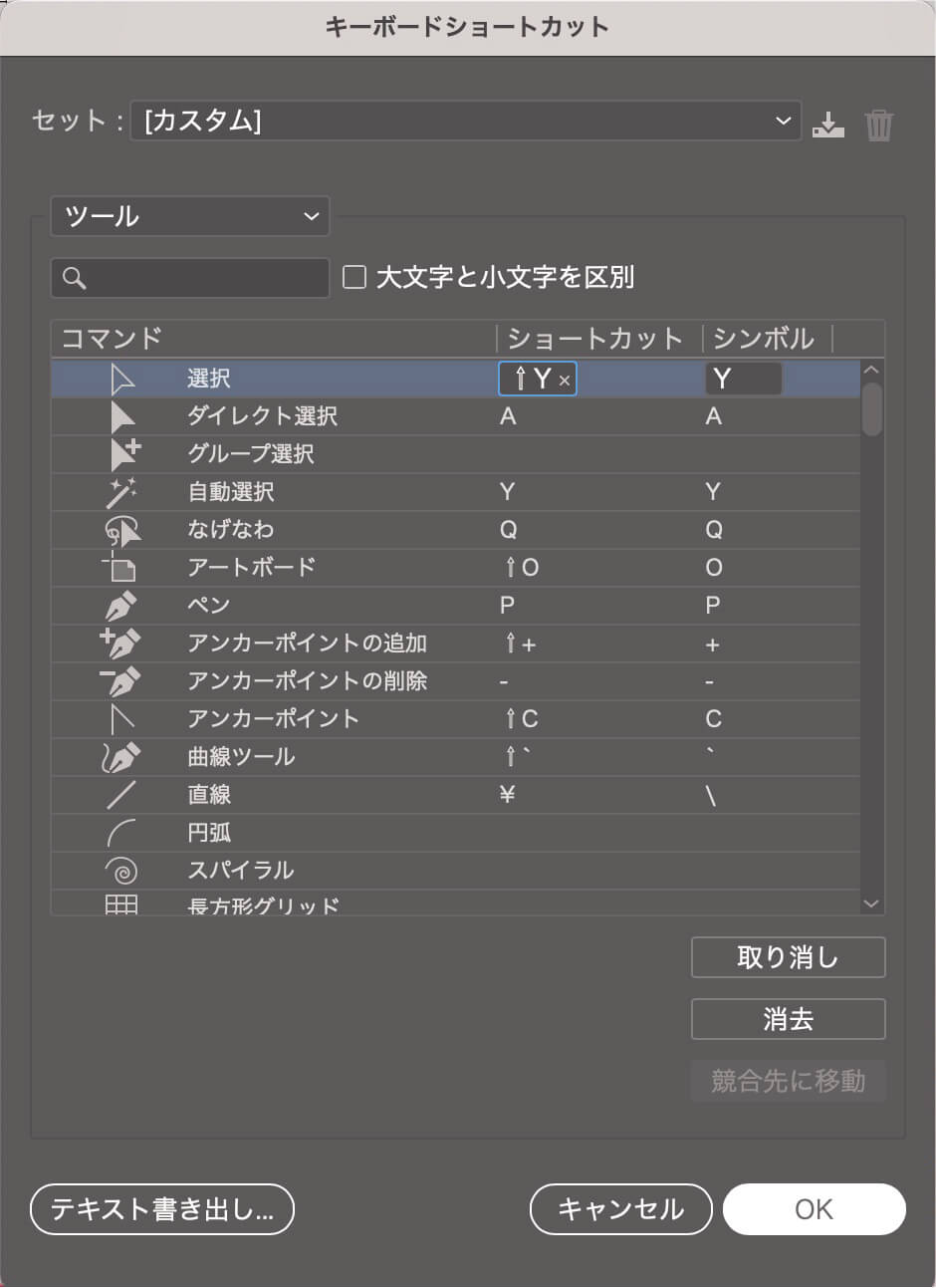
Task: Click the Artboard tool icon
Action: tap(122, 568)
